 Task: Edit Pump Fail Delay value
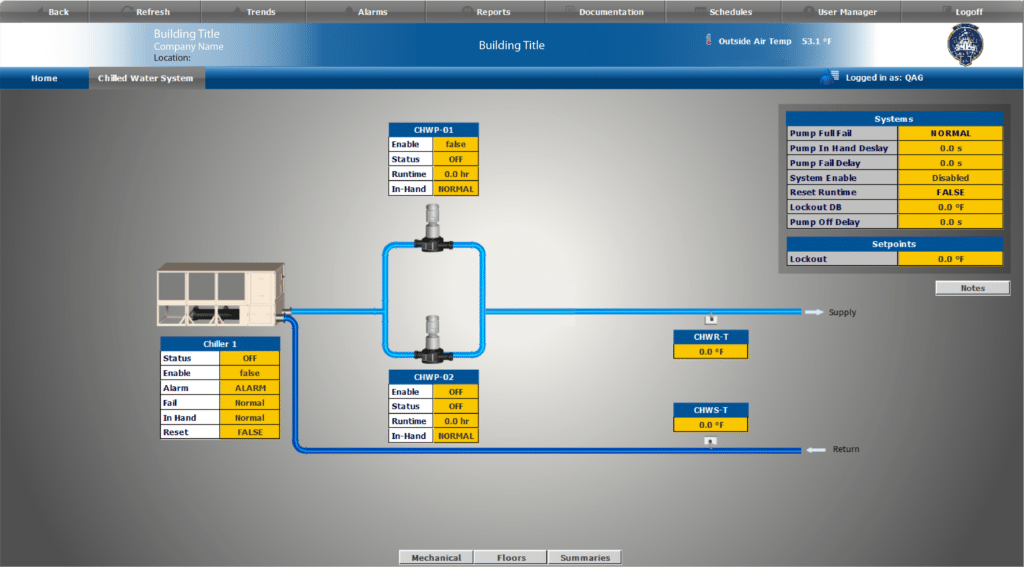pyautogui.click(x=950, y=163)
